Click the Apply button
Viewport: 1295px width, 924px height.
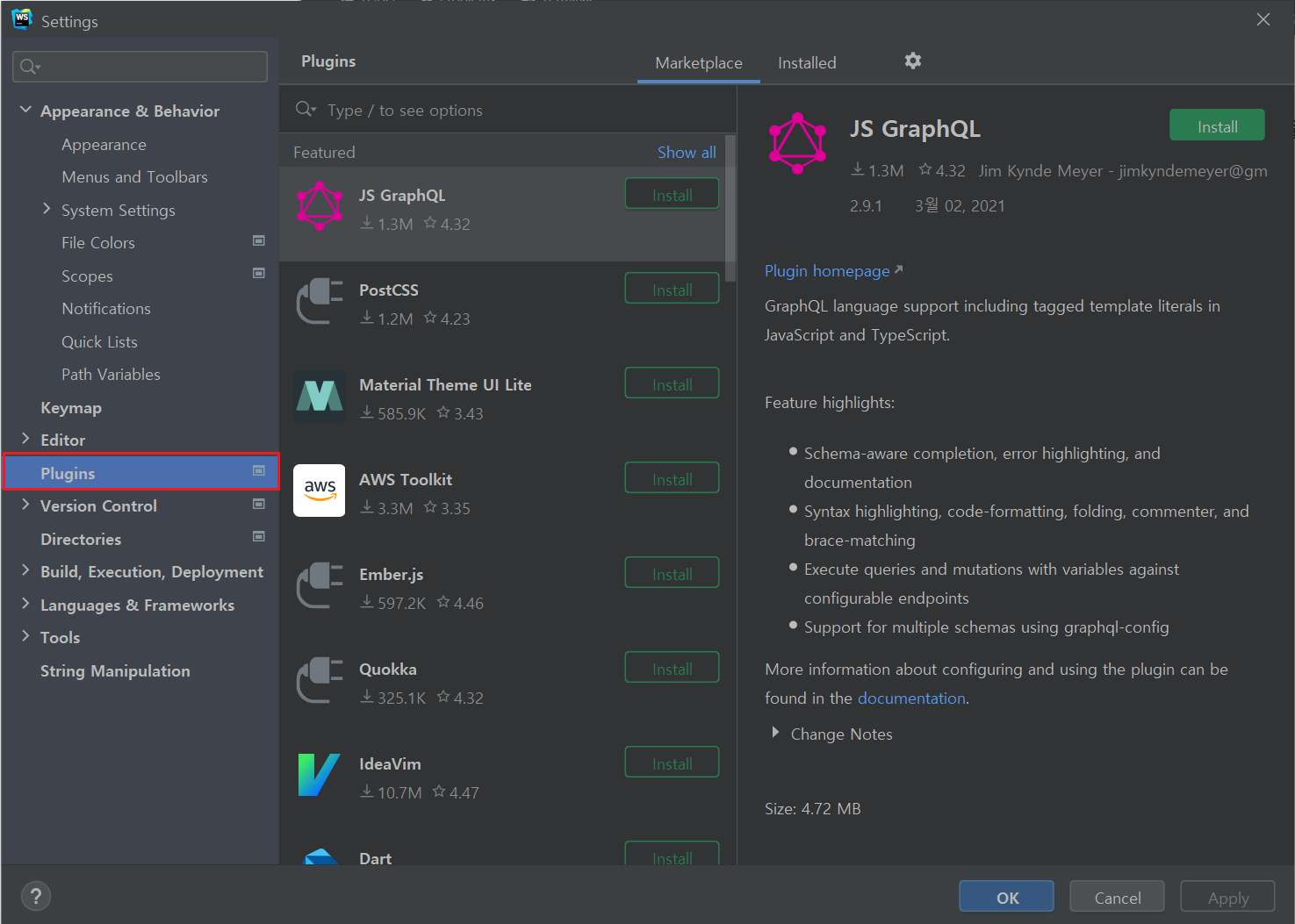pos(1227,897)
